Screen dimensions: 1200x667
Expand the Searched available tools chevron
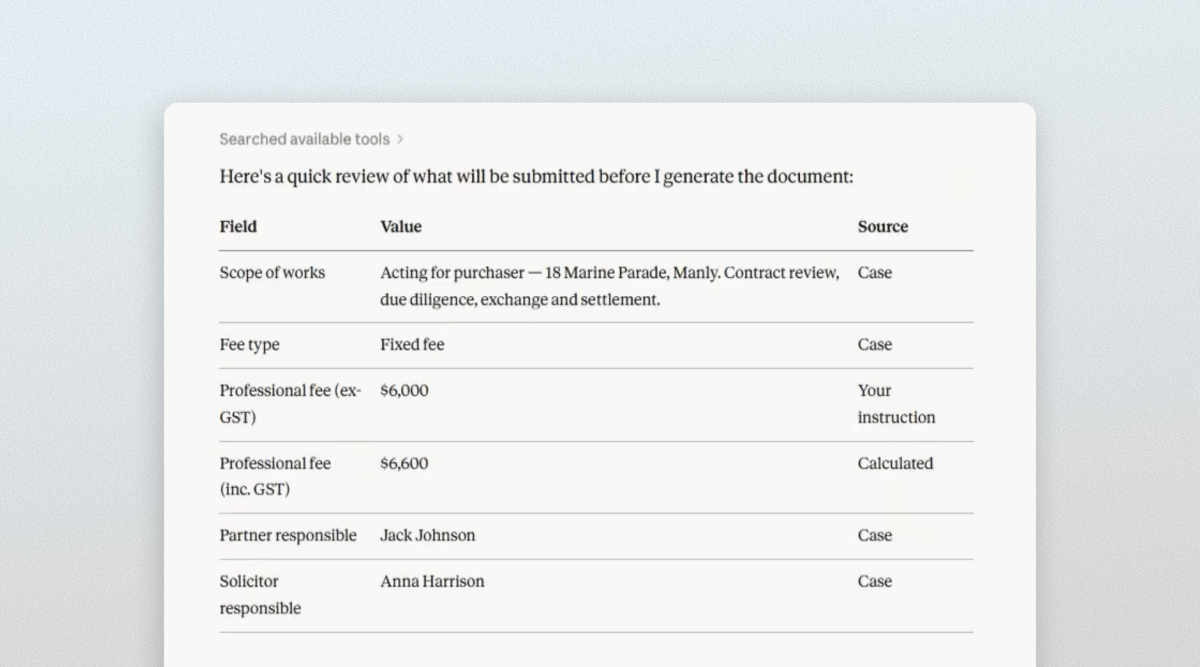coord(400,140)
